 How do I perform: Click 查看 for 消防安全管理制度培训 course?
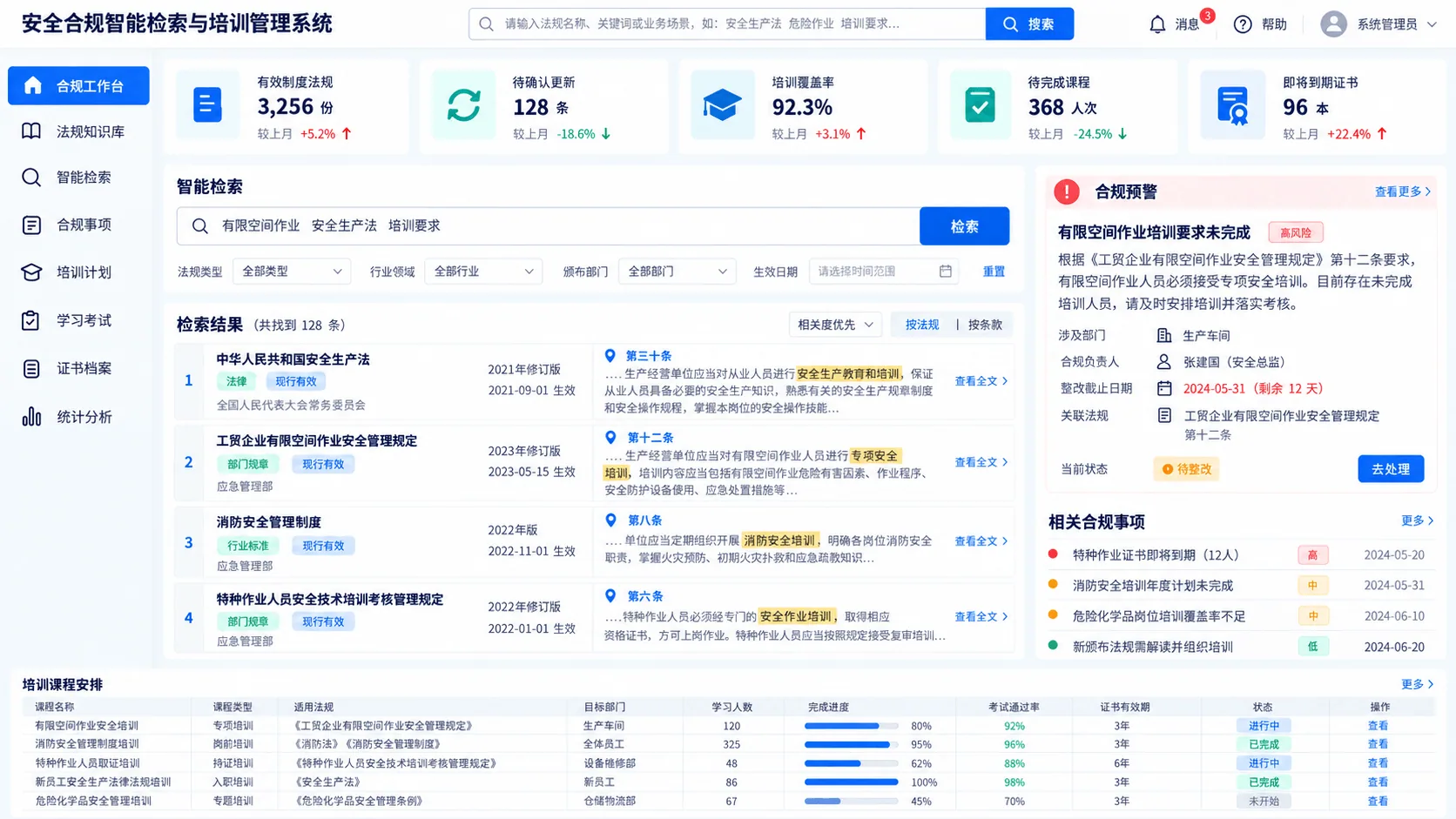[1378, 744]
